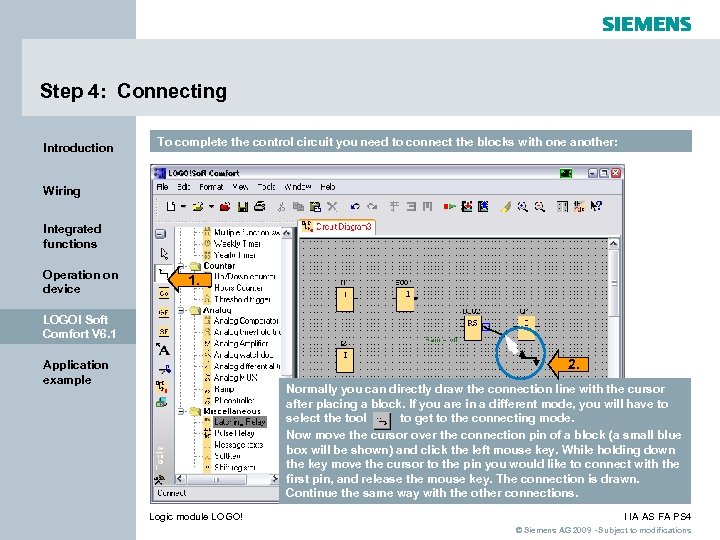720x540 pixels.
Task: Click the Cut/Join connections scissors tool
Action: (164, 369)
